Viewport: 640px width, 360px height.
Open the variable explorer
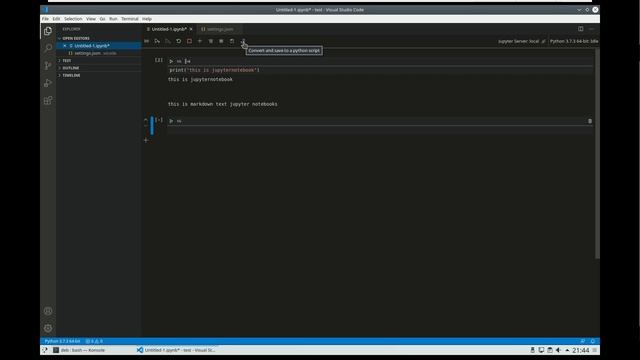[221, 41]
